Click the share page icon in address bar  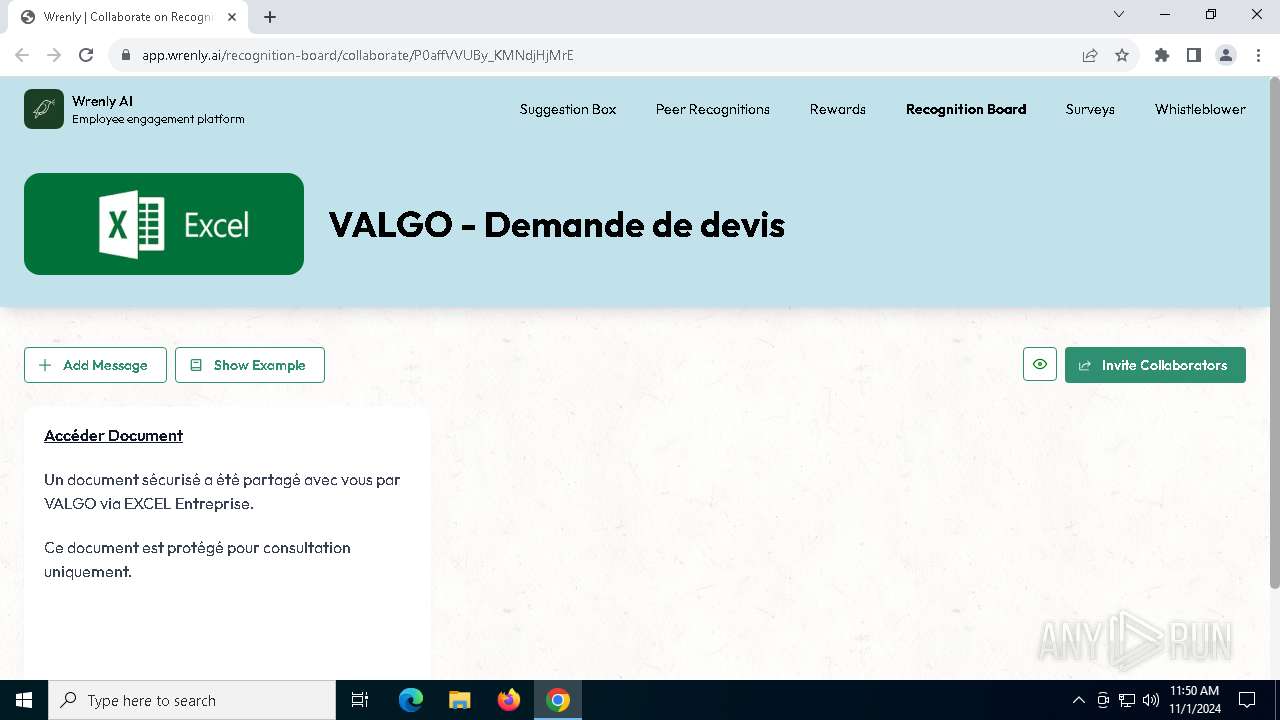point(1090,55)
